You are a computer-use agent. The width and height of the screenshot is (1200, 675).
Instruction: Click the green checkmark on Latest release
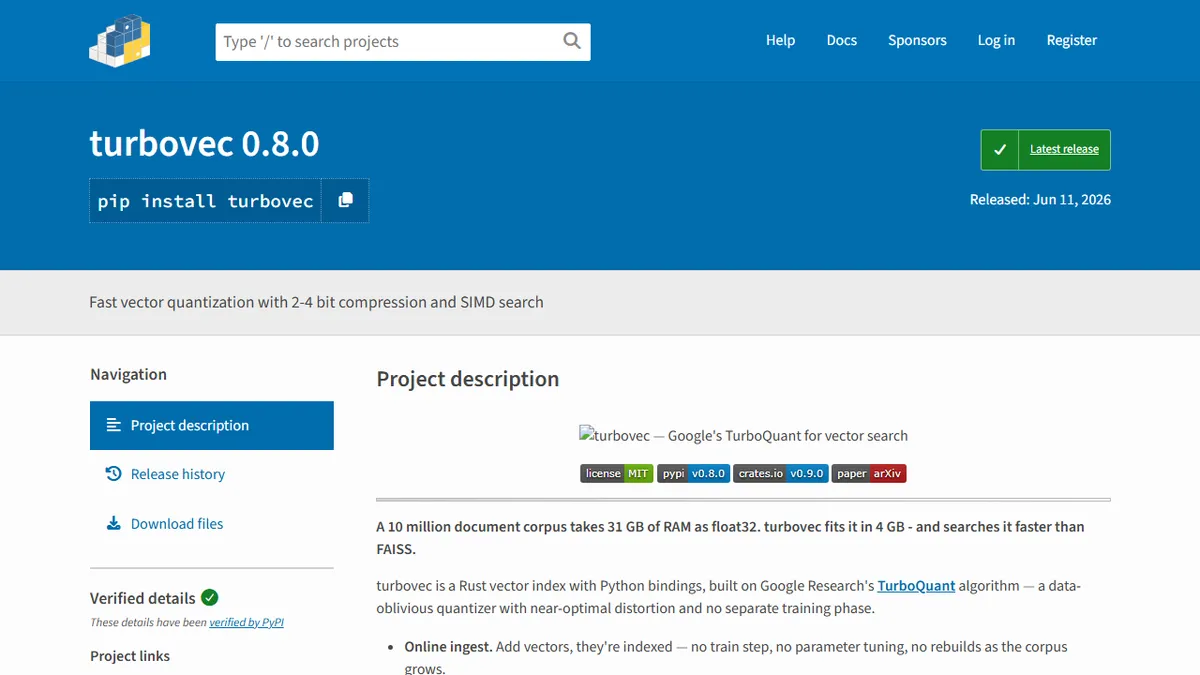(999, 149)
